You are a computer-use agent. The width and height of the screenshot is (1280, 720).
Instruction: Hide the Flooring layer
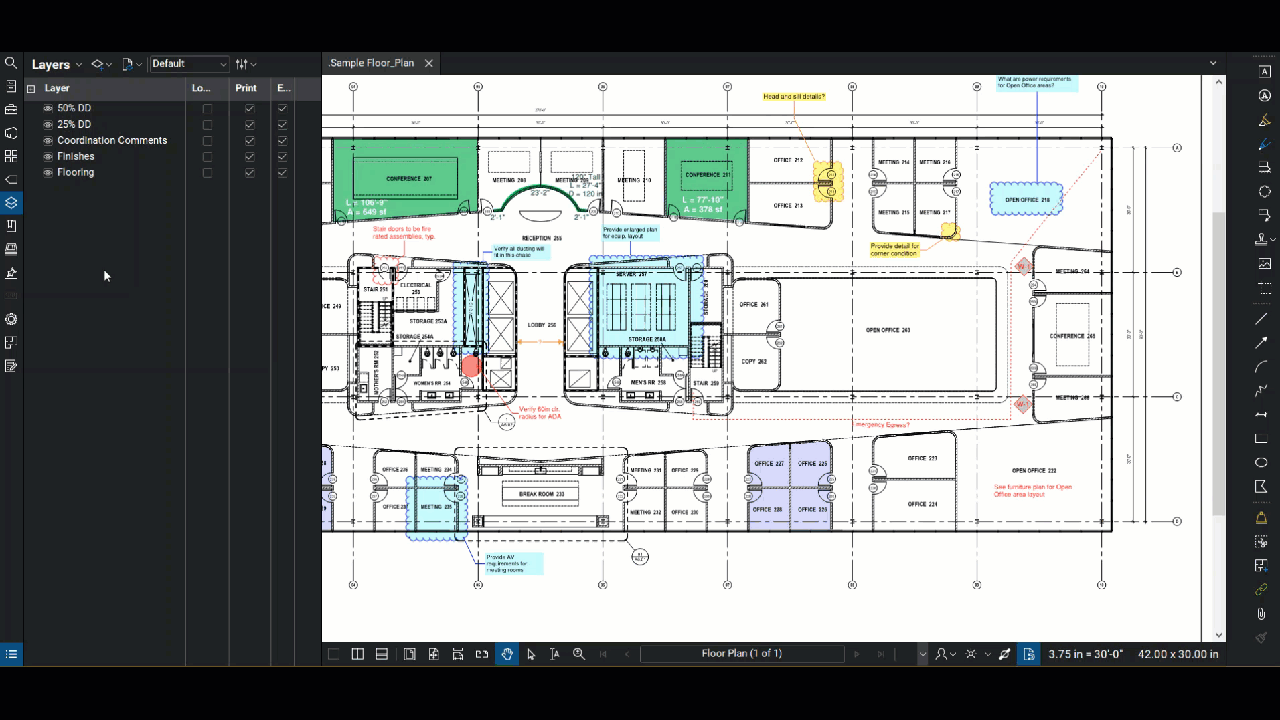pyautogui.click(x=47, y=172)
